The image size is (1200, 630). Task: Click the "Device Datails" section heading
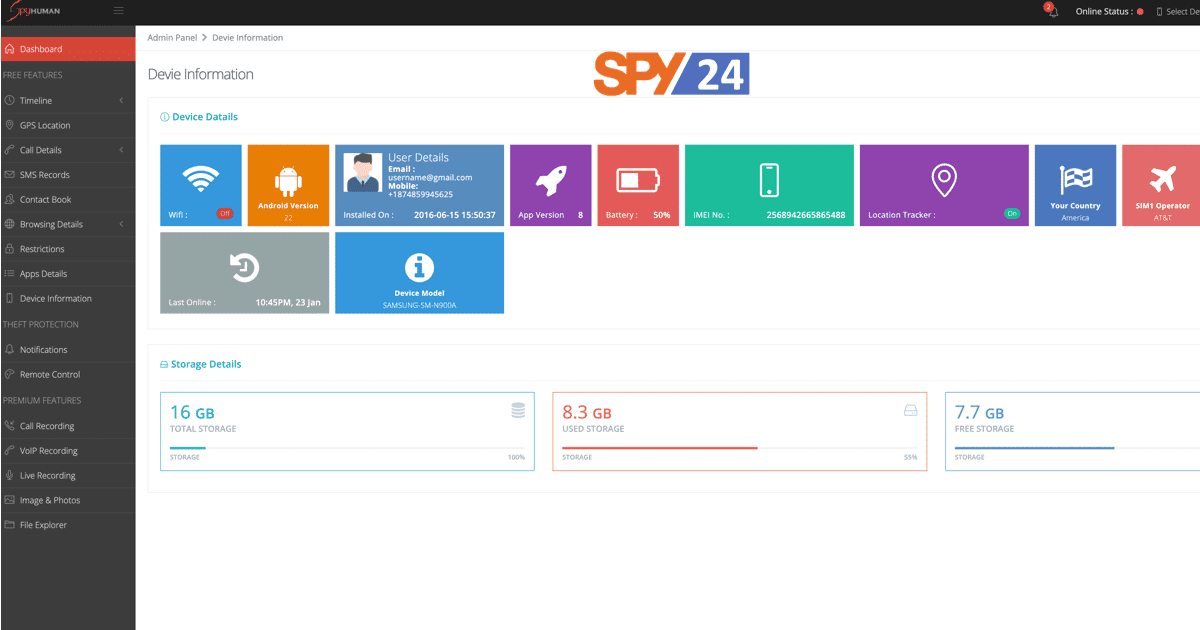pos(205,117)
